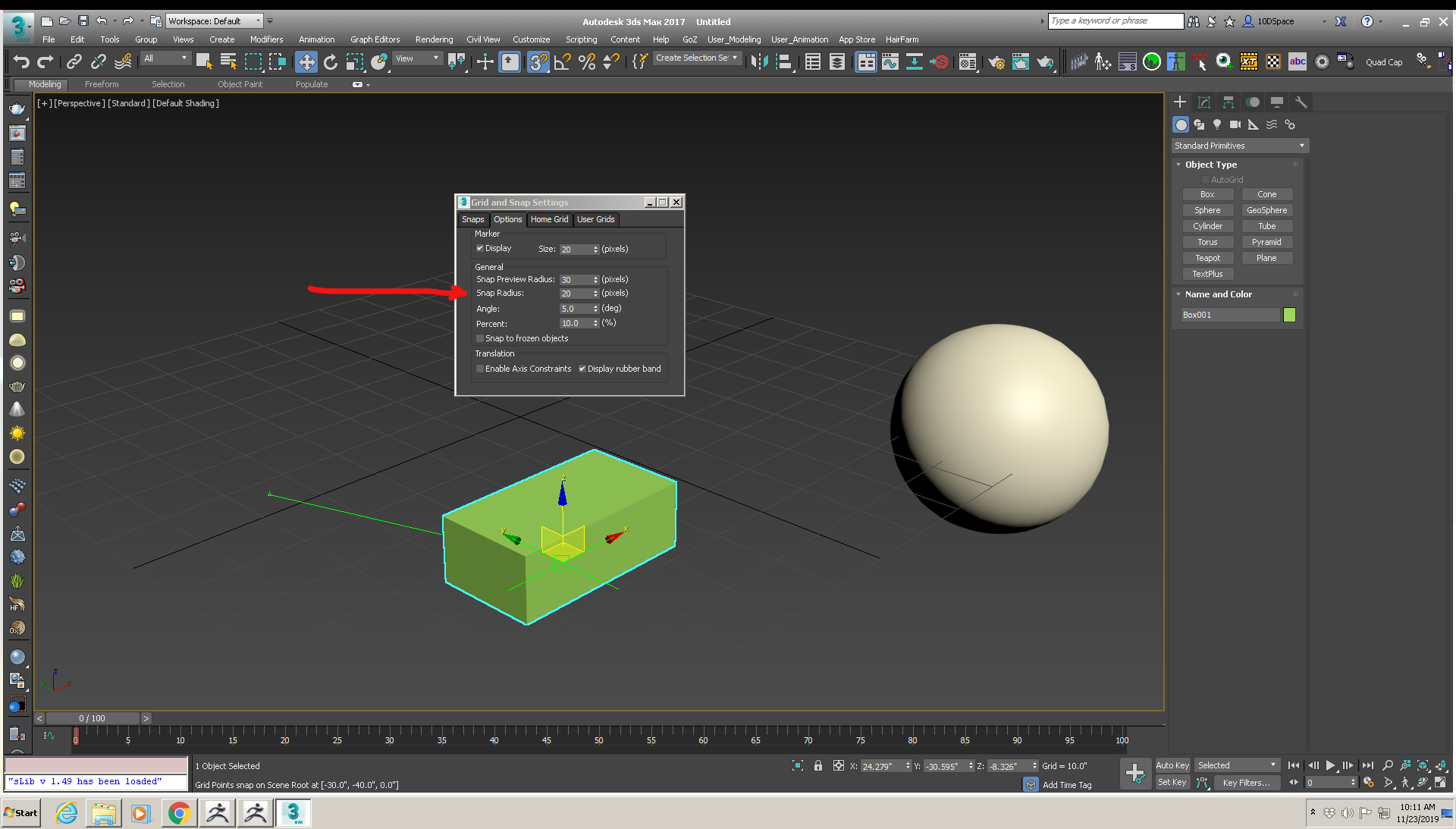Activate the Select and Rotate tool
Screen dimensions: 1456x829
(331, 62)
